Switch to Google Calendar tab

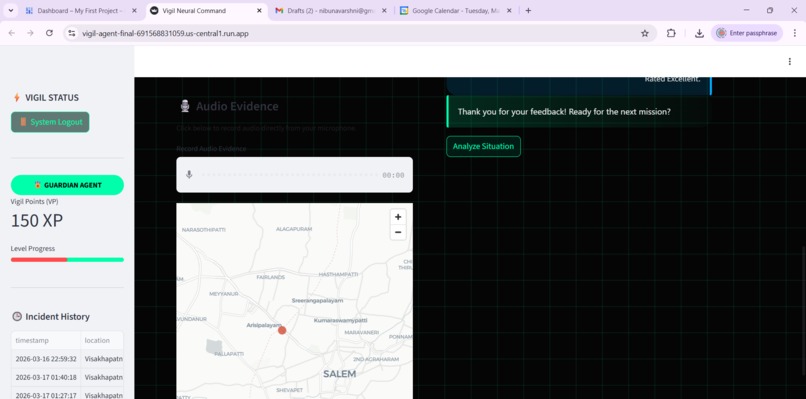[455, 10]
